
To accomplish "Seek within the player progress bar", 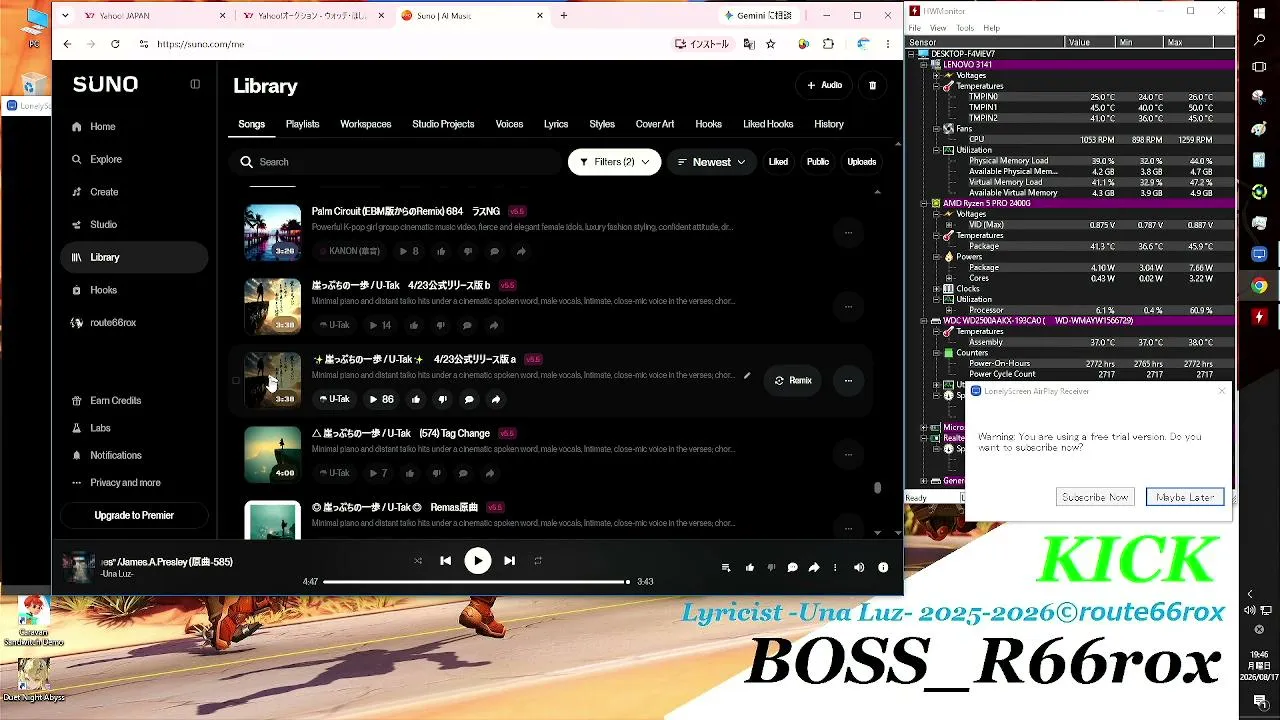I will coord(476,582).
